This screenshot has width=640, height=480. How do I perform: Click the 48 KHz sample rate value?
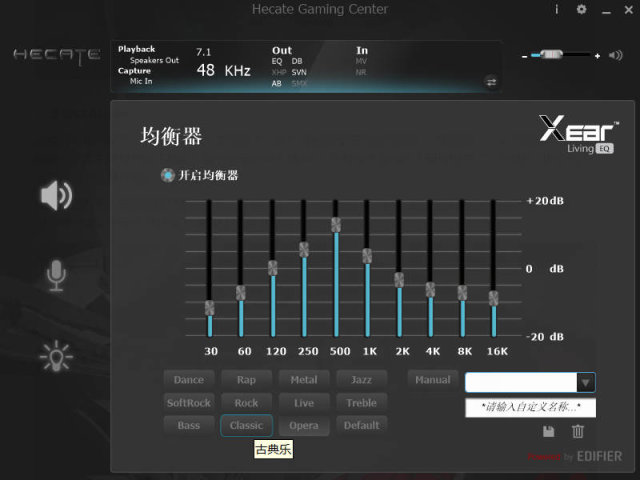223,71
